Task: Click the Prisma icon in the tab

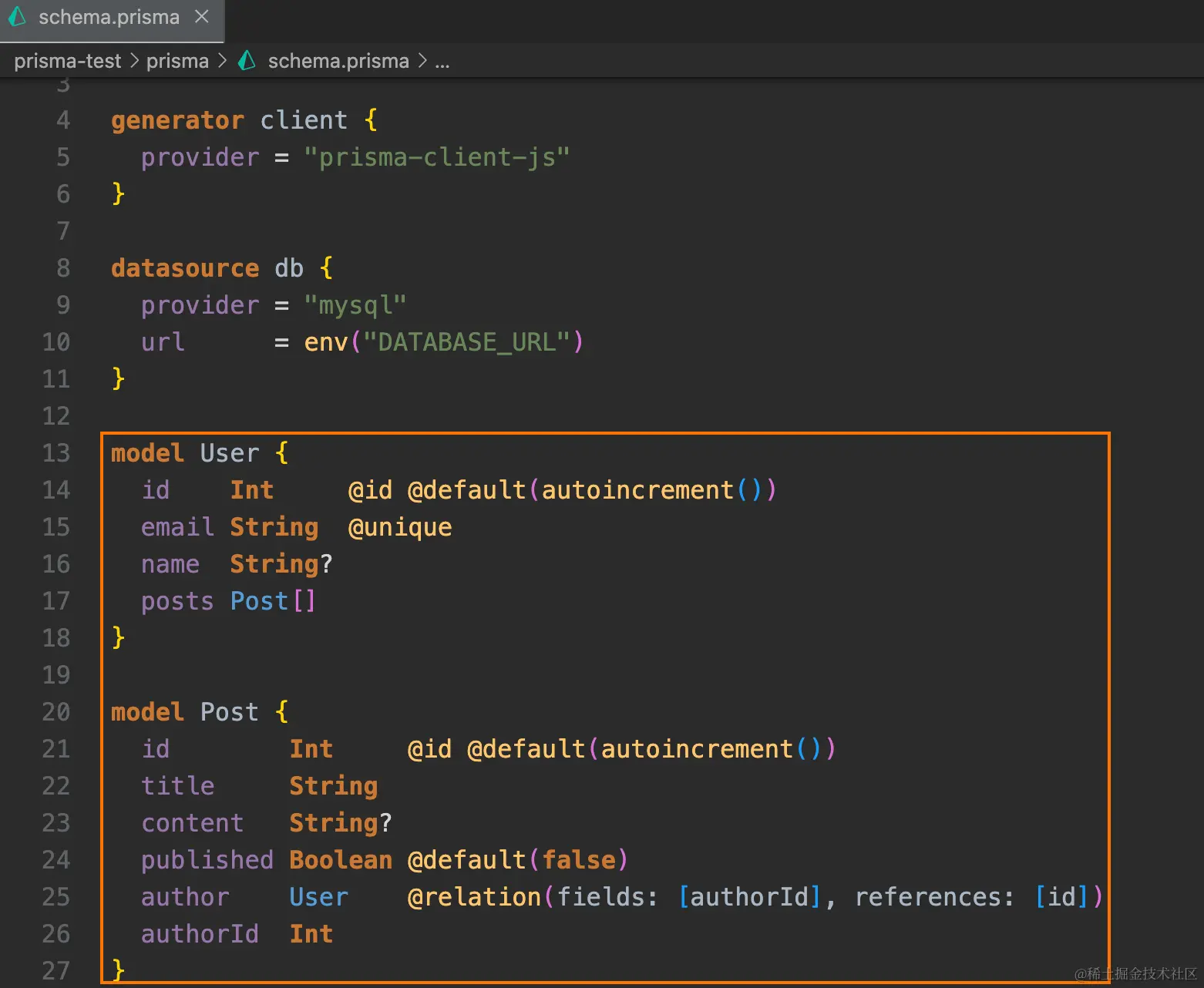Action: pyautogui.click(x=17, y=17)
